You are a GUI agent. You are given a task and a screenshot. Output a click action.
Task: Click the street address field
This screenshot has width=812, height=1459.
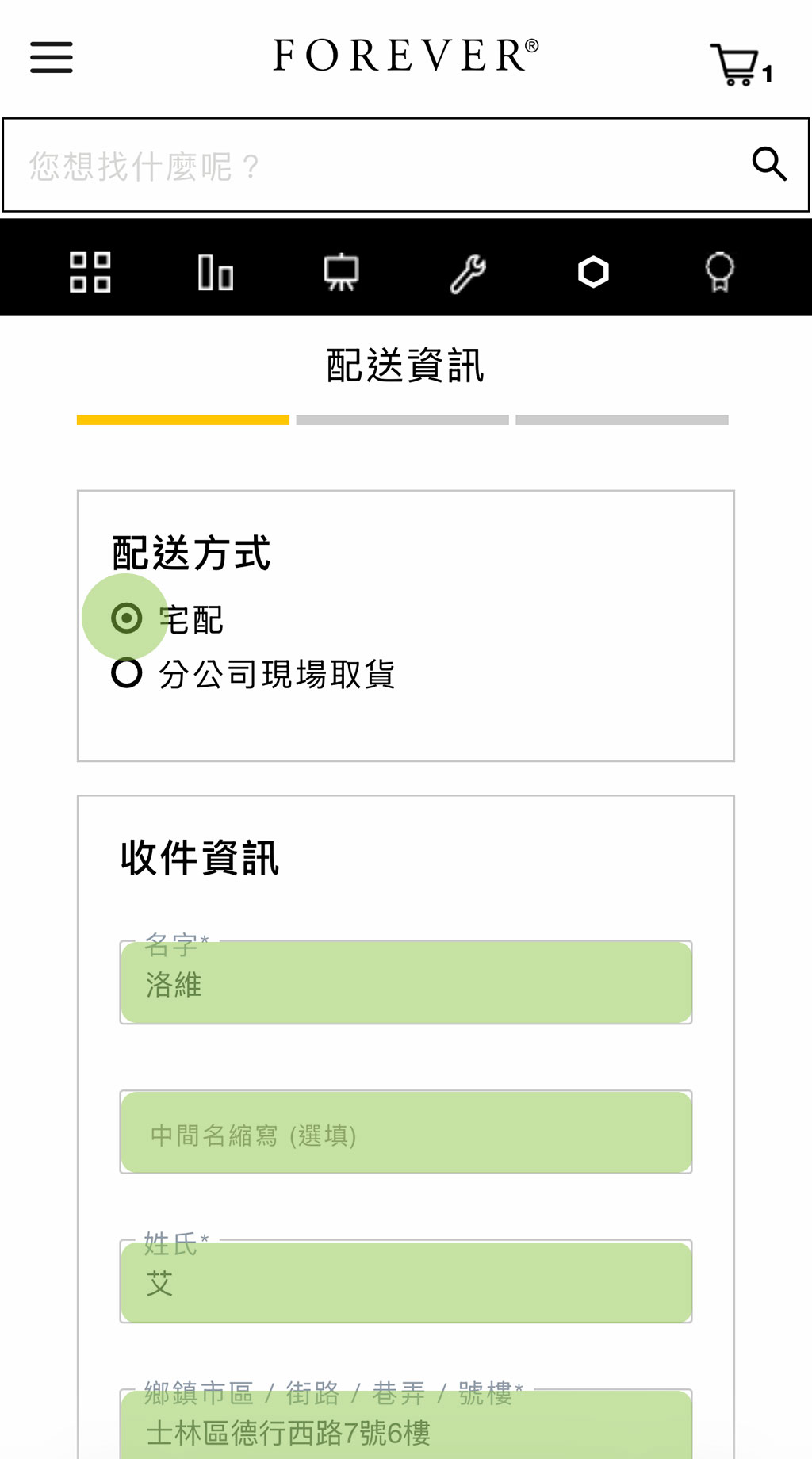point(406,1430)
